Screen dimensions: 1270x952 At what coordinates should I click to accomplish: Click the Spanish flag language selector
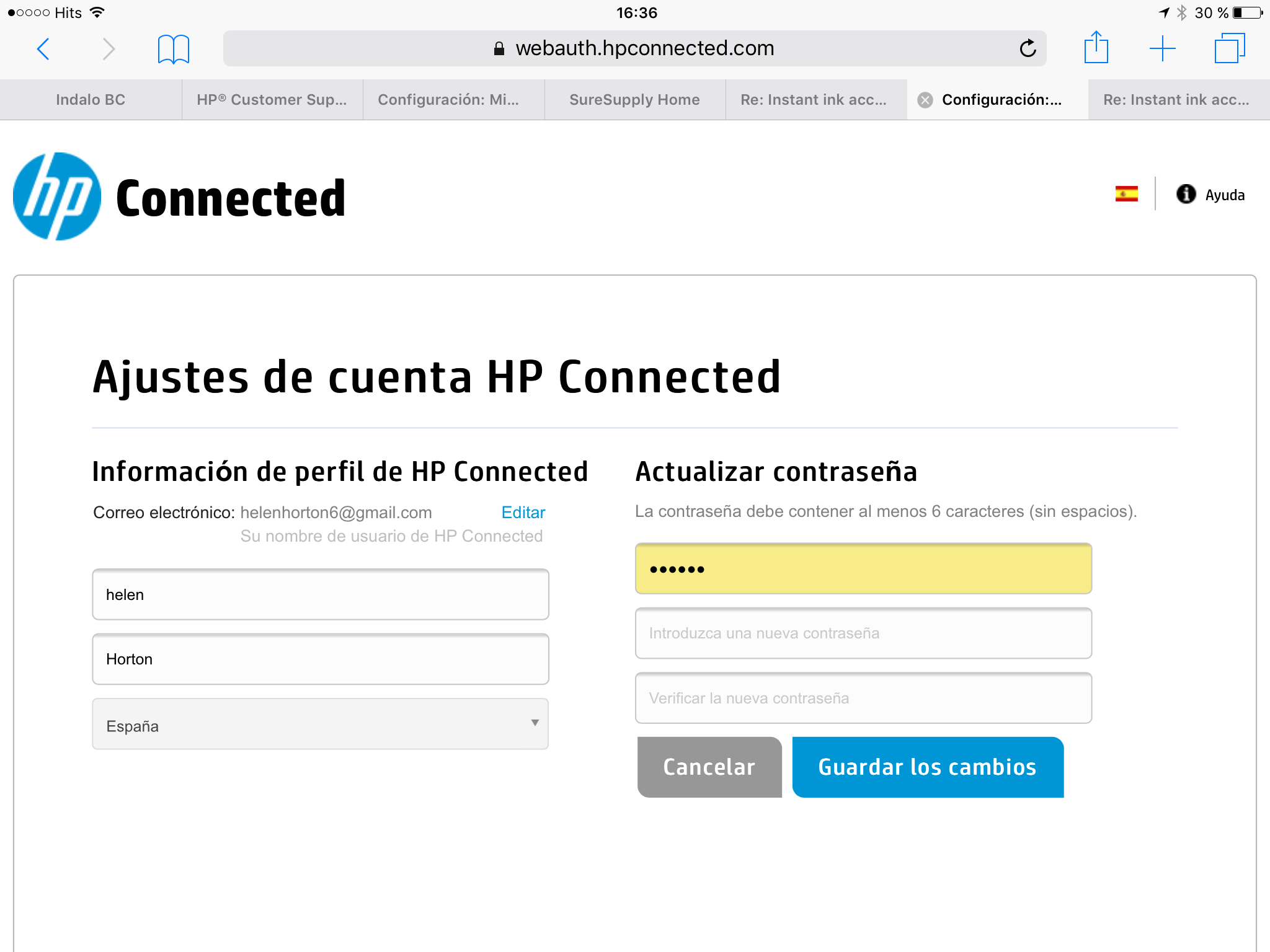1127,194
